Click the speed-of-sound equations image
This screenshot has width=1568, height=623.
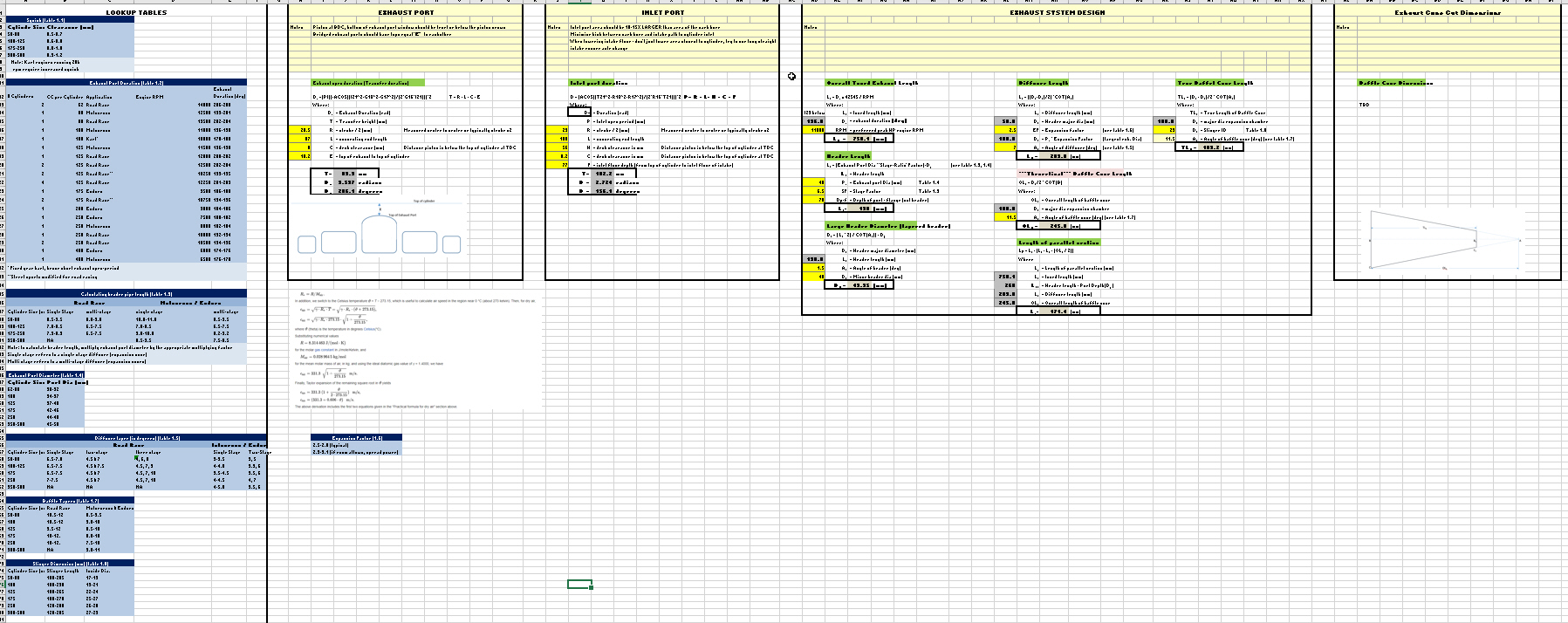point(417,350)
